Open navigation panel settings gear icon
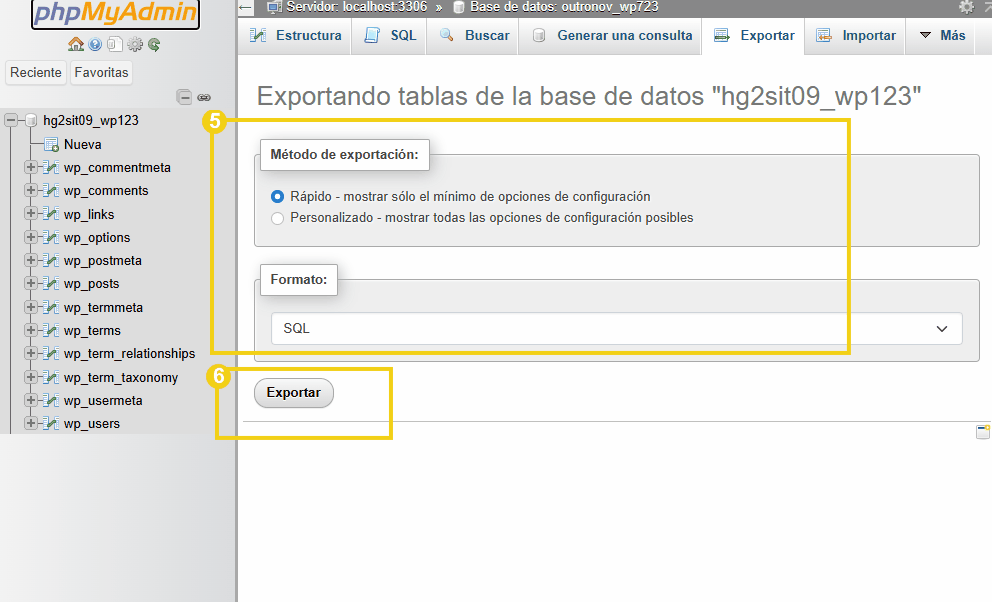Viewport: 992px width, 602px height. (135, 44)
